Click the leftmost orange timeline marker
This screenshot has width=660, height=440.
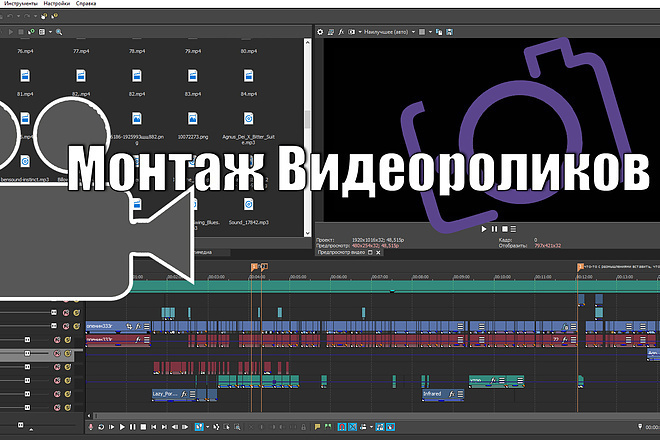pos(254,267)
